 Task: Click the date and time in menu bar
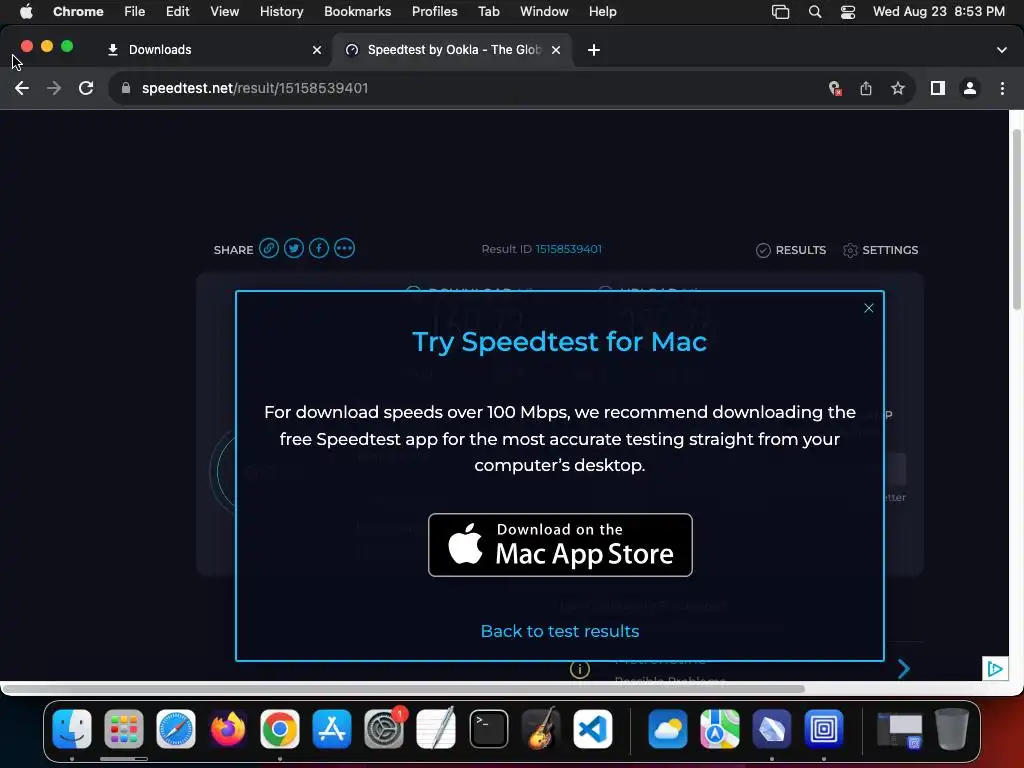pyautogui.click(x=938, y=12)
